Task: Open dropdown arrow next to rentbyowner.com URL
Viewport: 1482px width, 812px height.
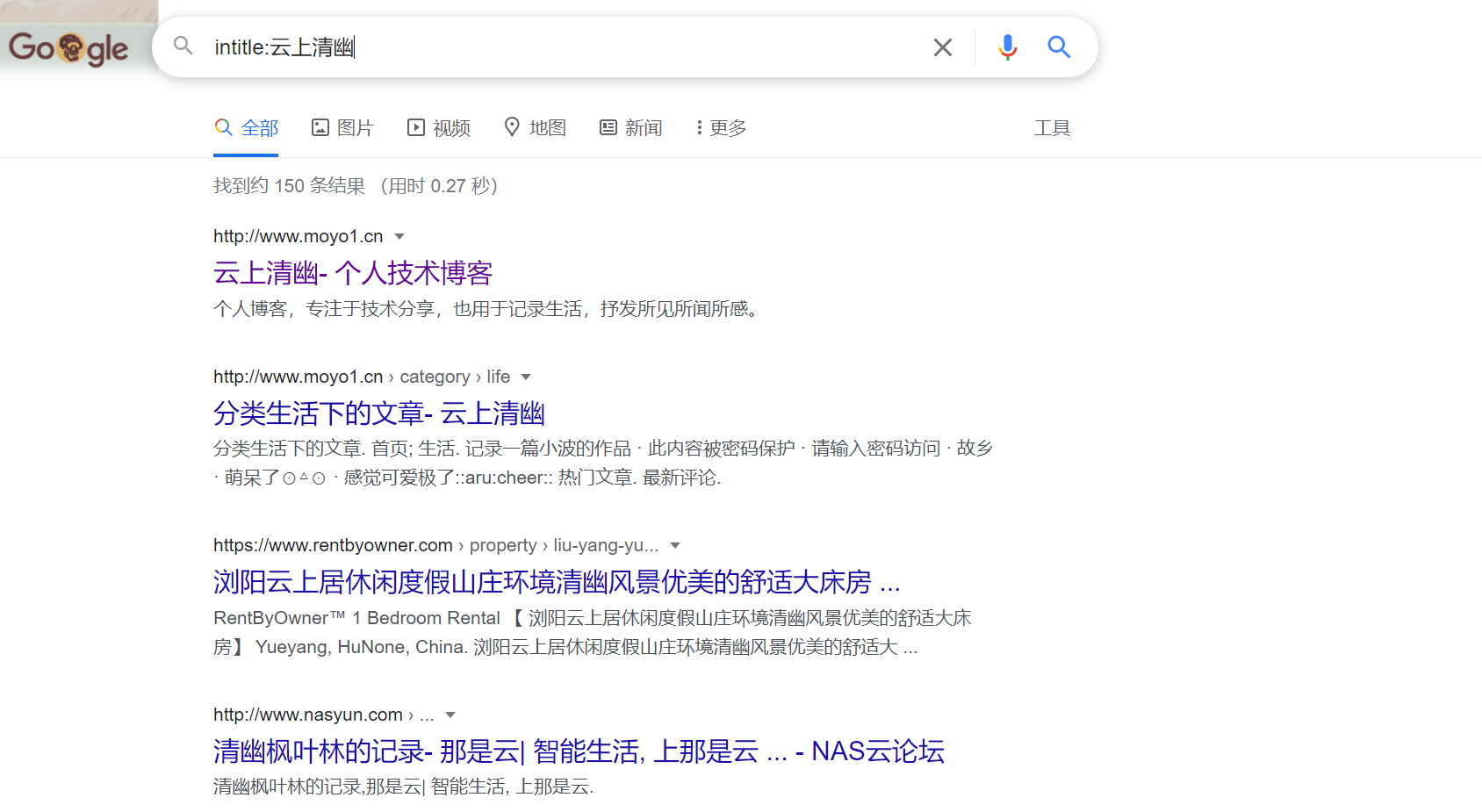Action: 675,545
